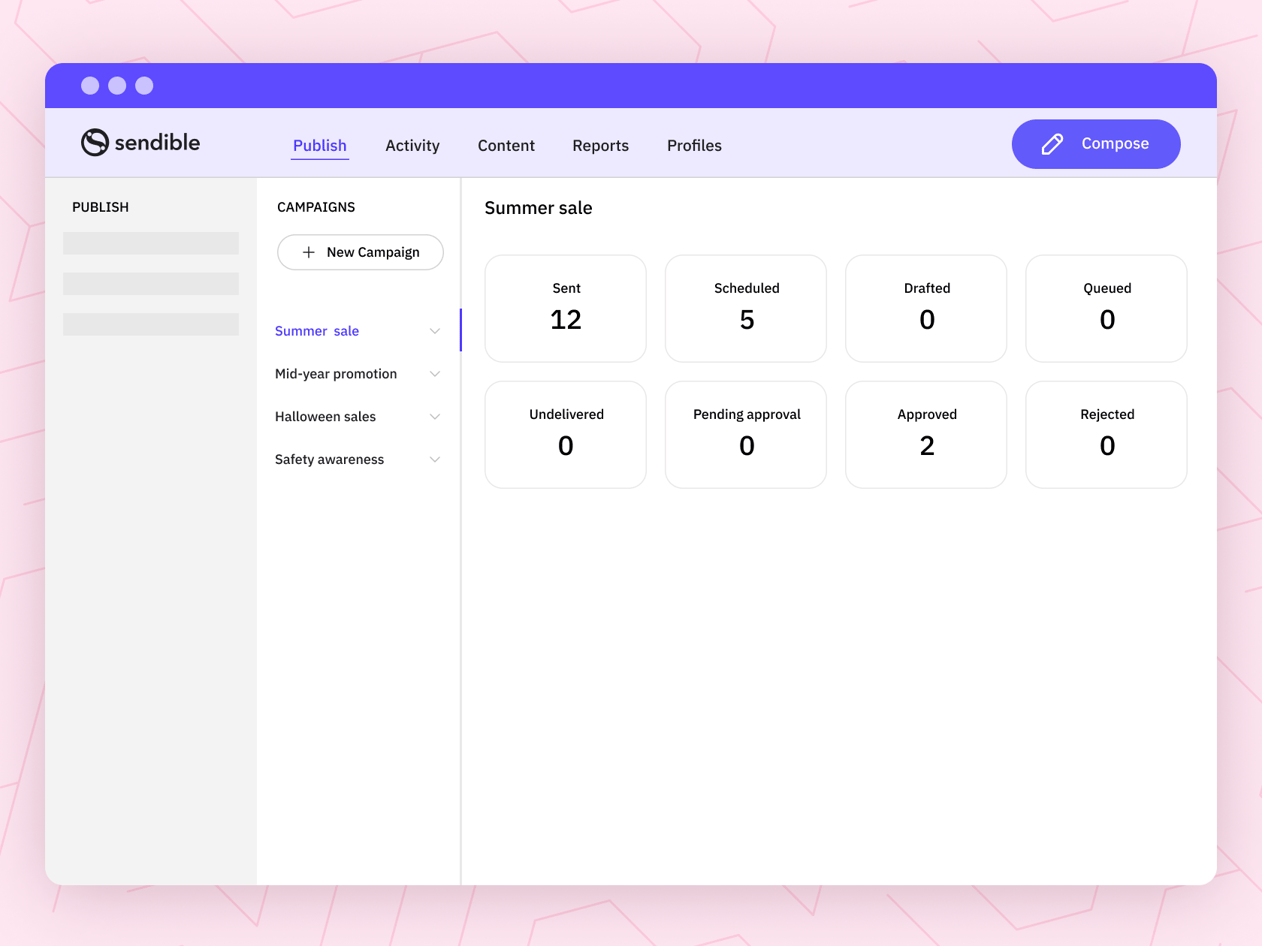Viewport: 1262px width, 946px height.
Task: Click the yellow traffic light window dot
Action: (117, 85)
